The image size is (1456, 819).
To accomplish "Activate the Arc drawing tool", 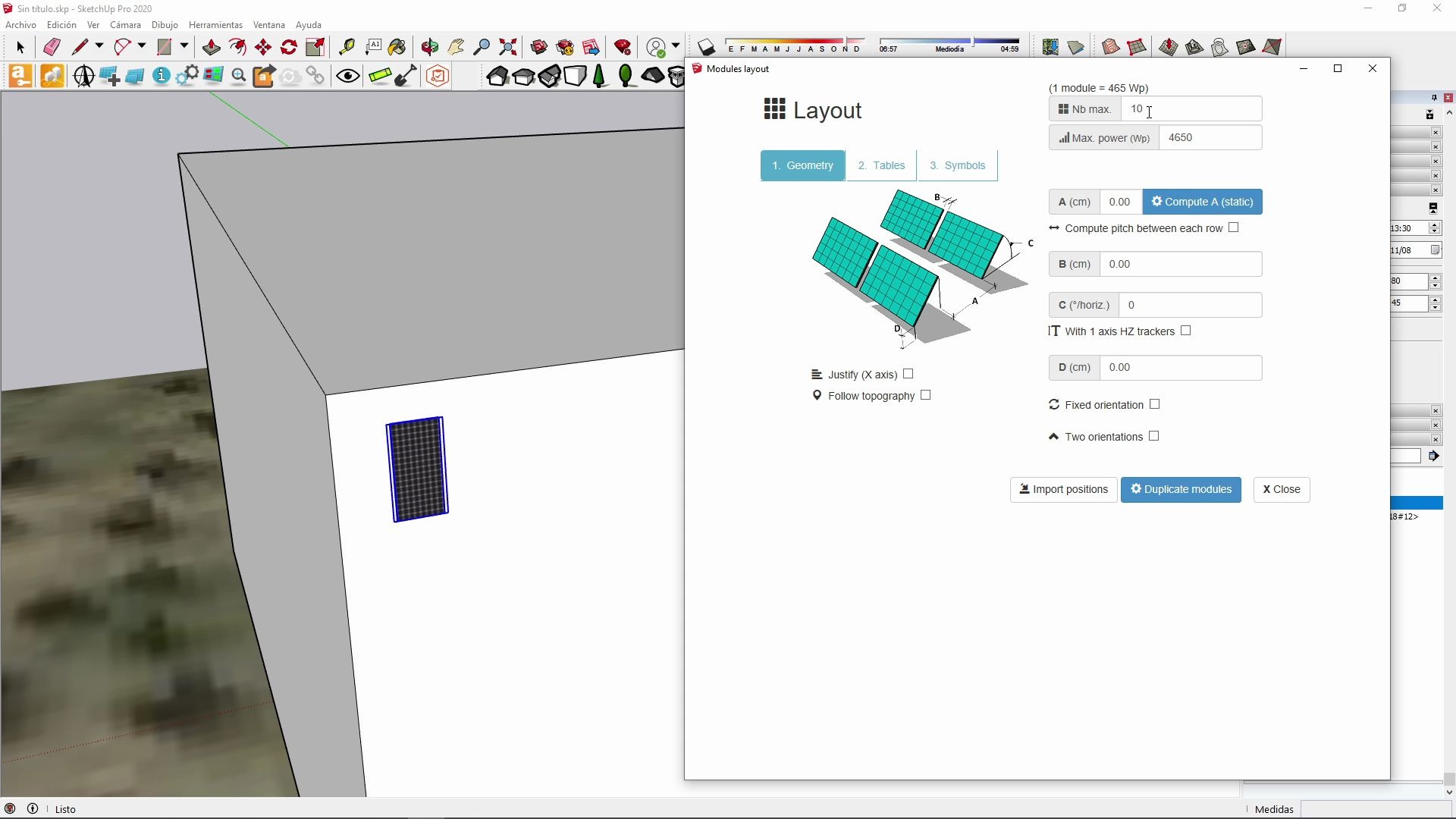I will (x=122, y=47).
